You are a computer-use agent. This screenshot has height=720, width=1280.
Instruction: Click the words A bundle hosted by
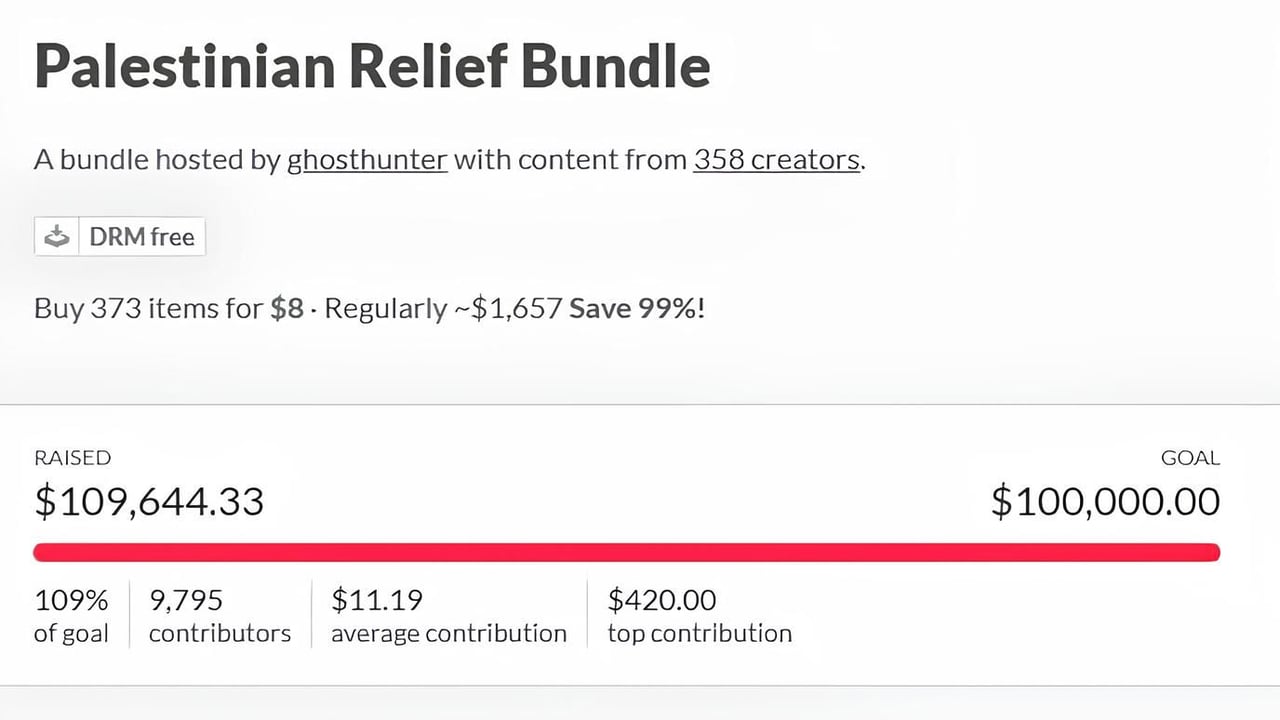click(157, 160)
